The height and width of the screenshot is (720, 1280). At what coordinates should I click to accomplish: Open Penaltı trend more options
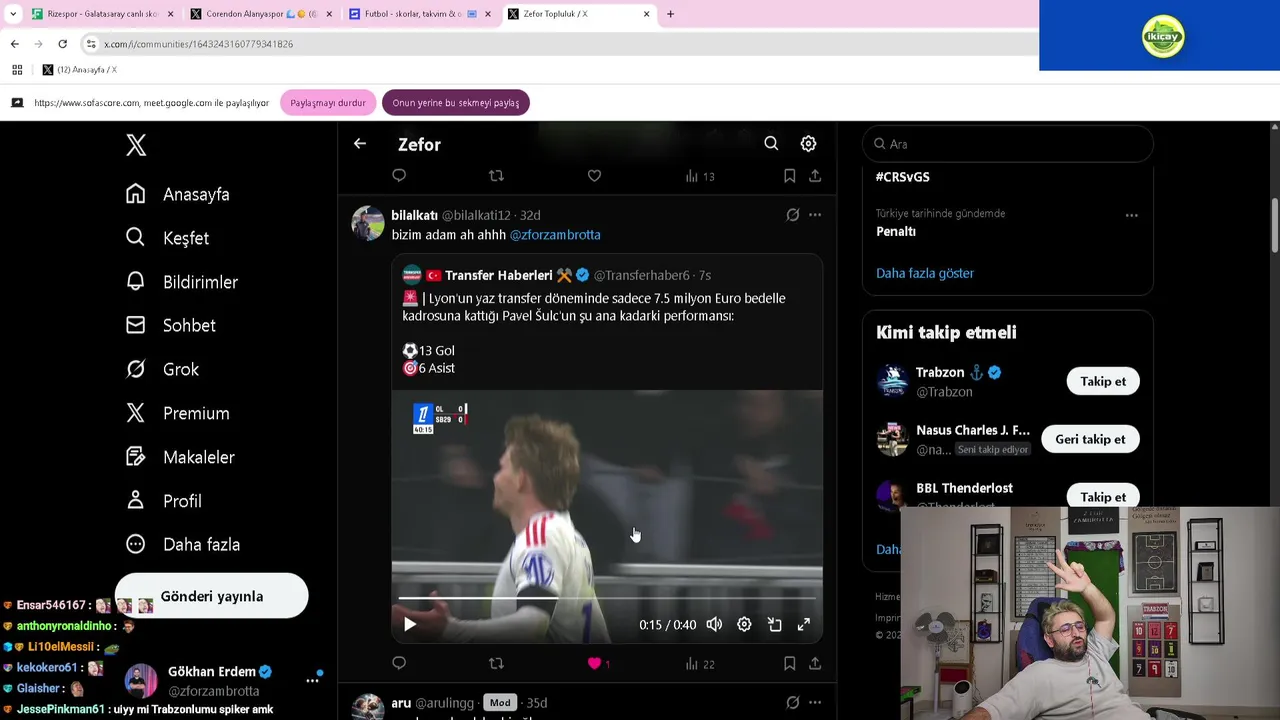[1131, 215]
